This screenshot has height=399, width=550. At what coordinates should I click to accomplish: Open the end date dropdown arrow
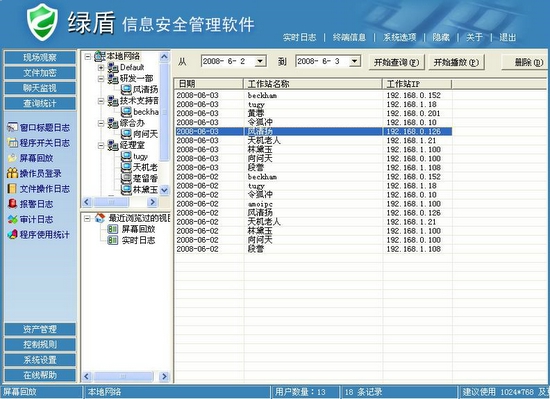355,61
